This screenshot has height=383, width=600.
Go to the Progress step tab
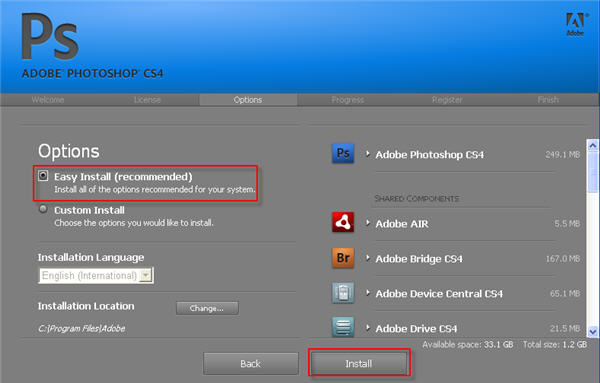(x=347, y=100)
